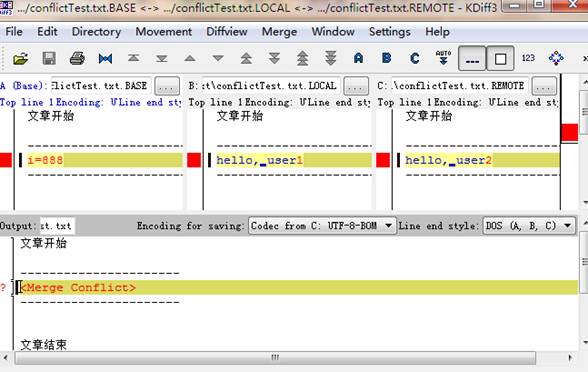Click the red conflict marker in overview
The height and width of the screenshot is (372, 588).
pos(570,133)
